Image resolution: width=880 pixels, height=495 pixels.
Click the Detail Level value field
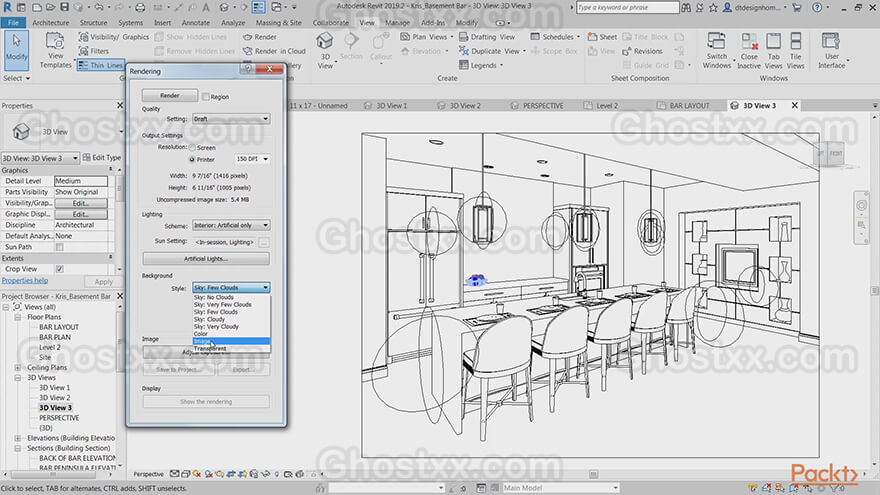pyautogui.click(x=81, y=181)
